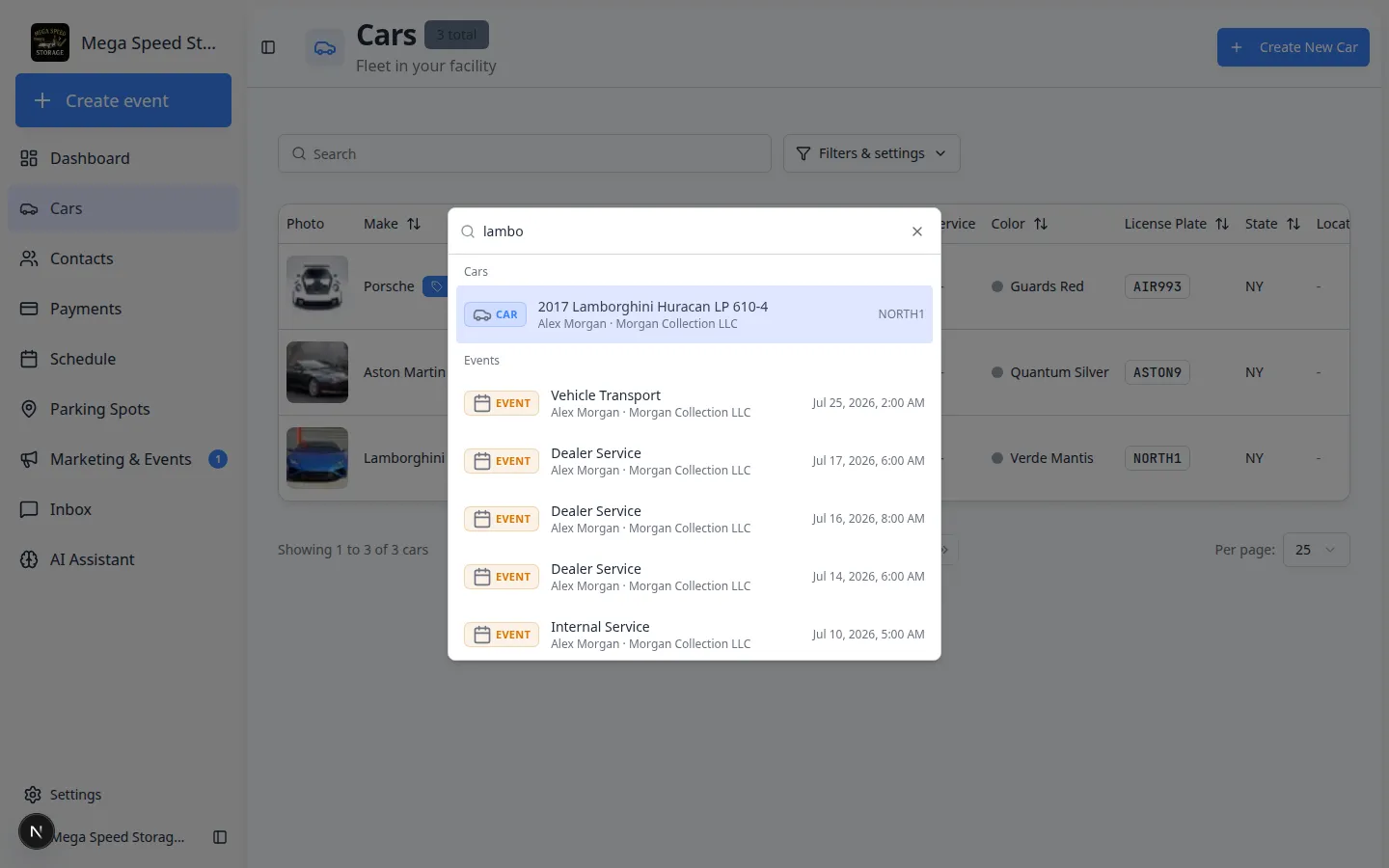Image resolution: width=1389 pixels, height=868 pixels.
Task: Open the Per page 25 dropdown
Action: [x=1316, y=550]
